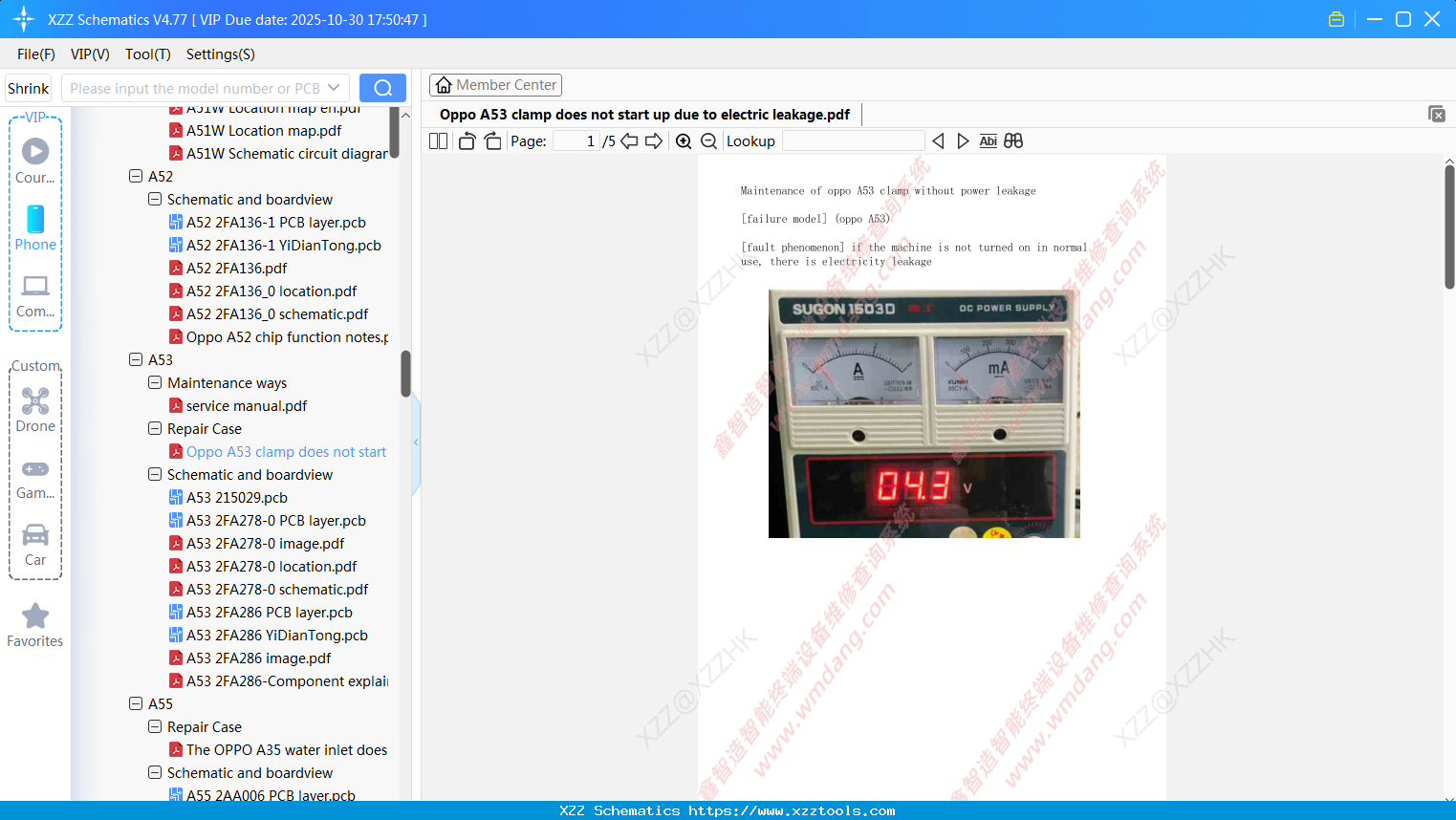Viewport: 1456px width, 820px height.
Task: Collapse the A53 tree node
Action: [x=136, y=360]
